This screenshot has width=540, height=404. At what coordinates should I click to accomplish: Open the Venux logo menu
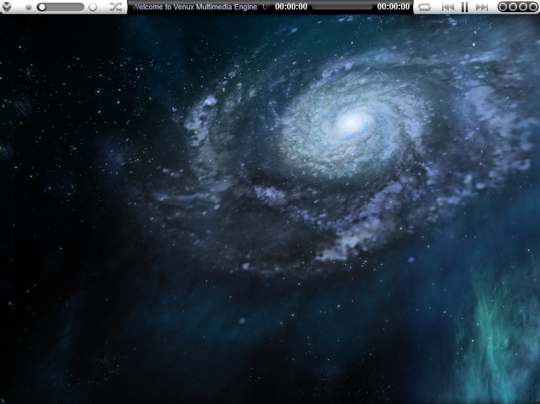click(x=7, y=7)
